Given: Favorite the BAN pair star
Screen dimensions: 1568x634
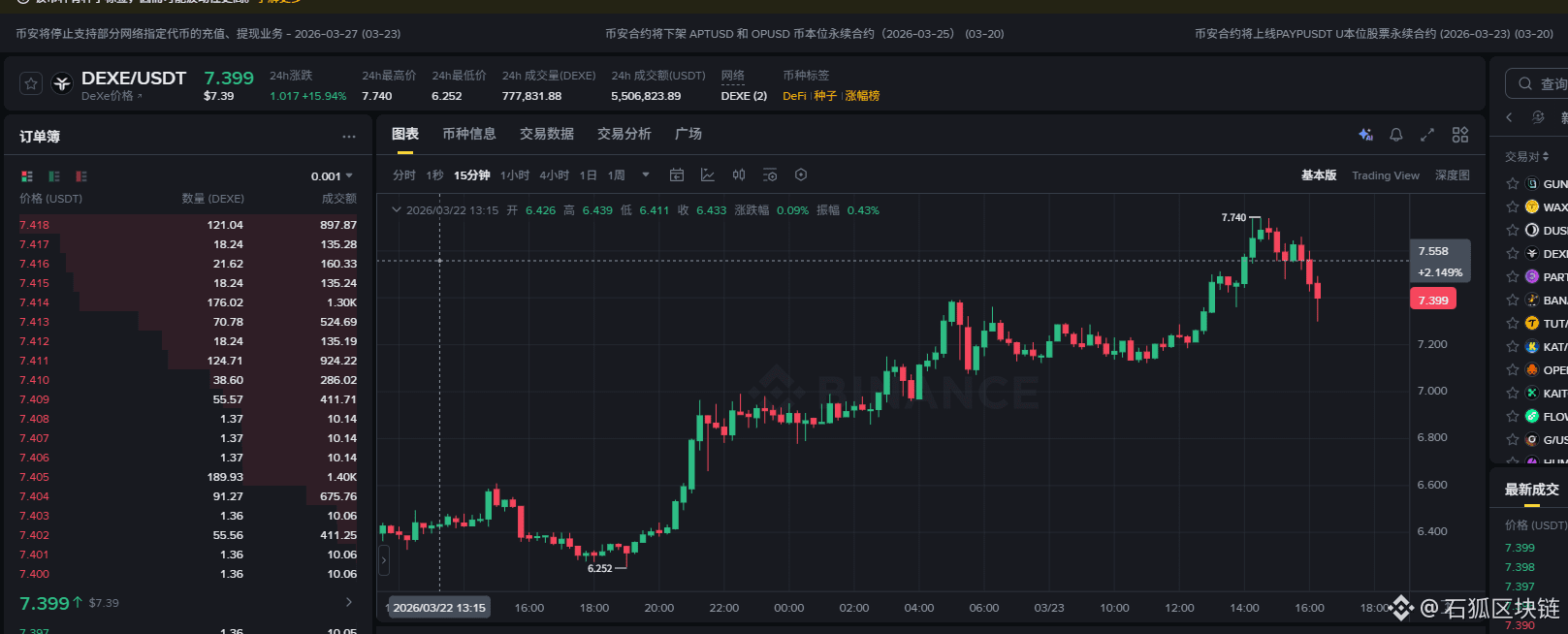Looking at the screenshot, I should 1513,300.
